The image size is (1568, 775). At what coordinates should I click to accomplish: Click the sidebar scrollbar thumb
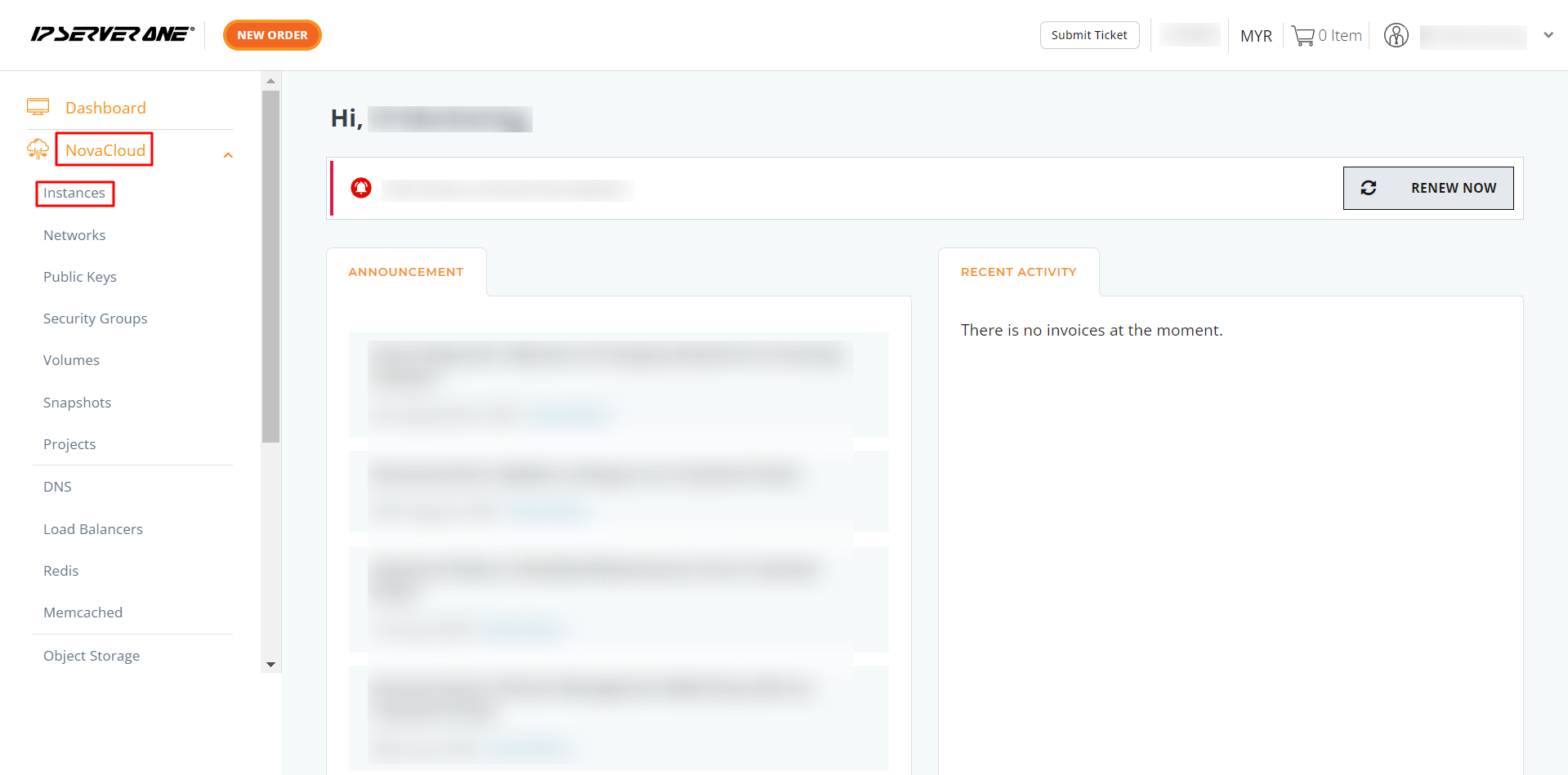271,266
